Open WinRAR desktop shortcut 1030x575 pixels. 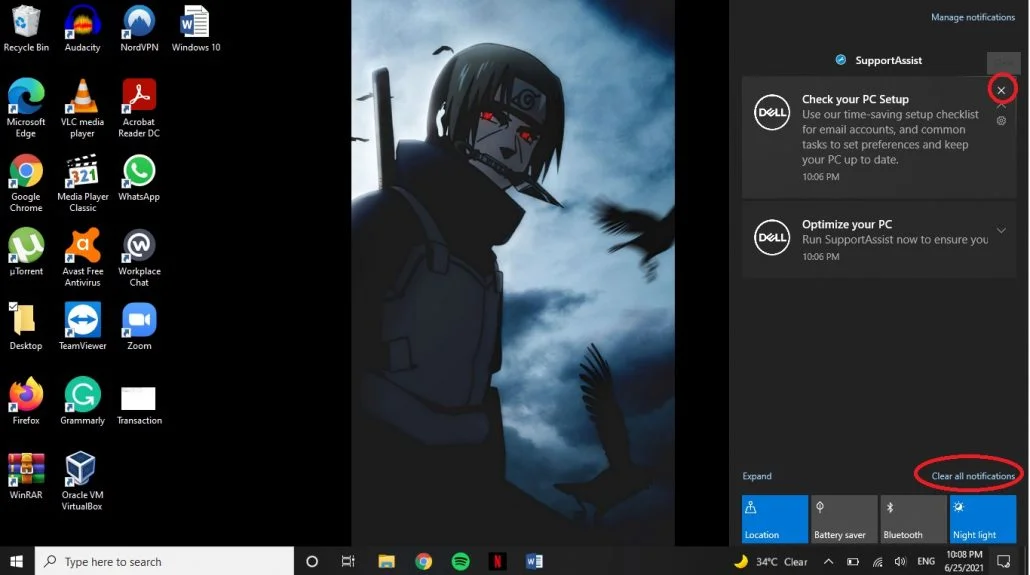pyautogui.click(x=26, y=476)
